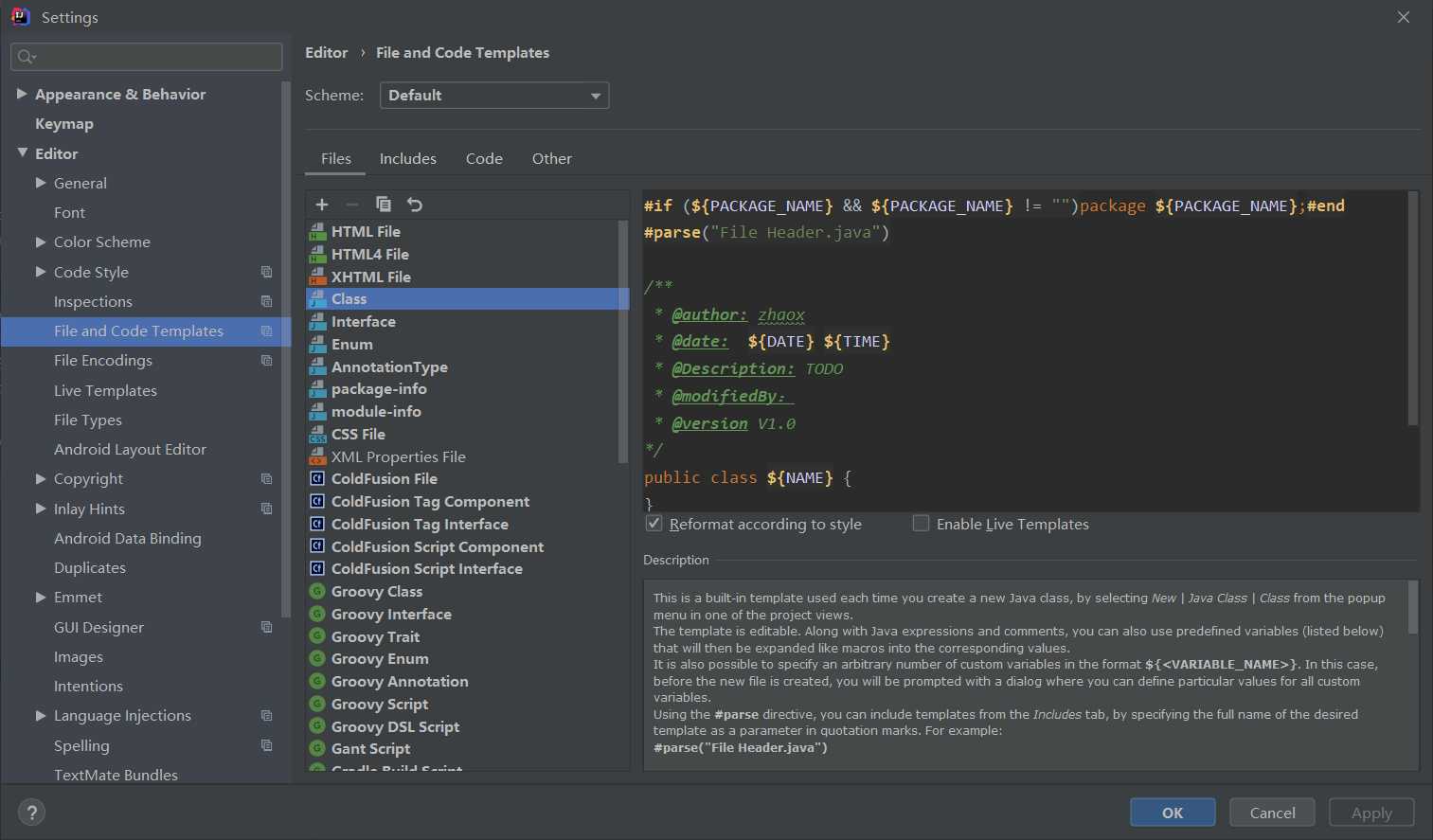
Task: Click the settings search field
Action: click(147, 57)
